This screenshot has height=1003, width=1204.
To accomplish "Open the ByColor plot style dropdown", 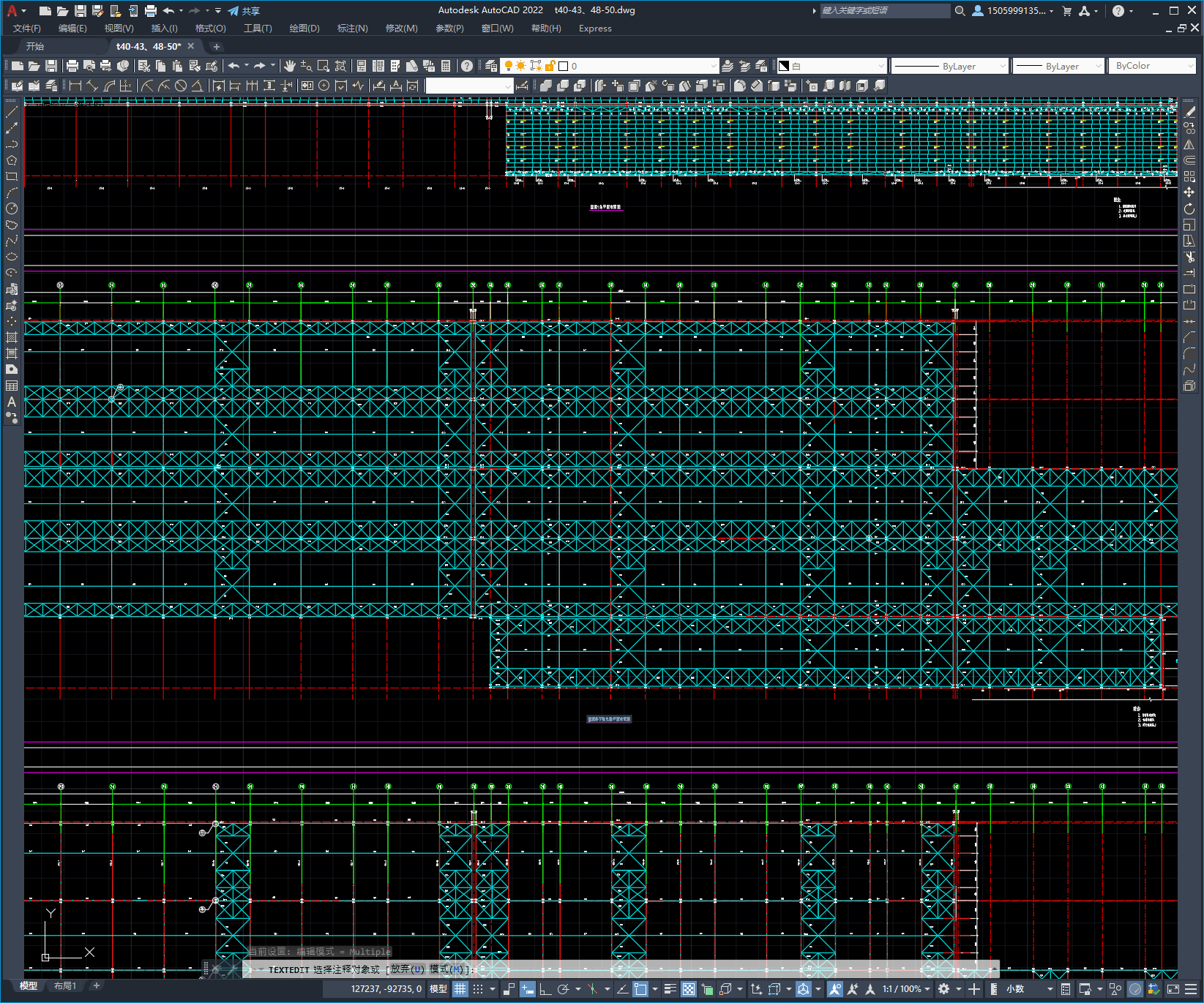I will (1152, 66).
